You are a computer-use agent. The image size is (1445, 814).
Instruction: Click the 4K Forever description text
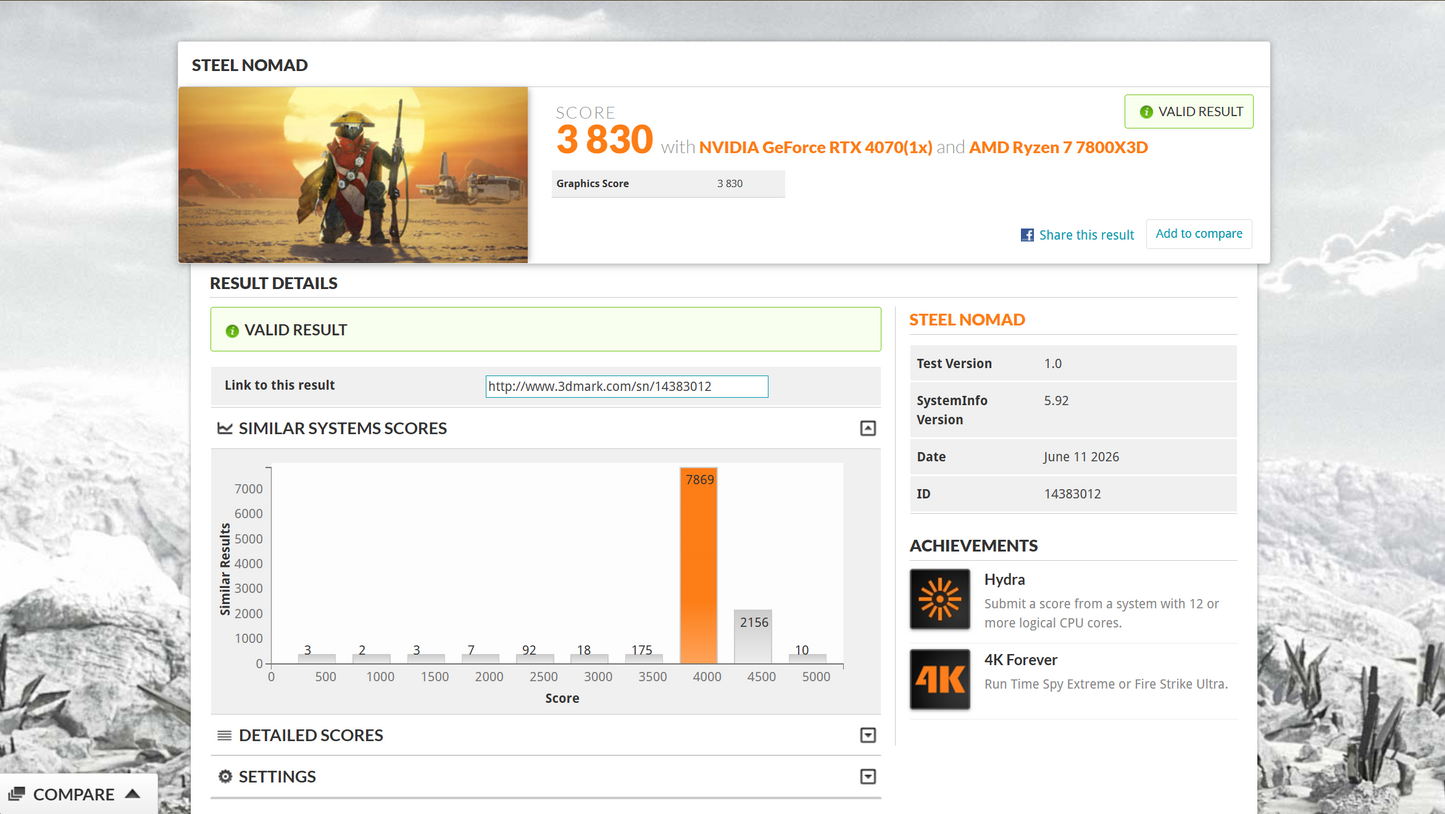coord(1106,684)
